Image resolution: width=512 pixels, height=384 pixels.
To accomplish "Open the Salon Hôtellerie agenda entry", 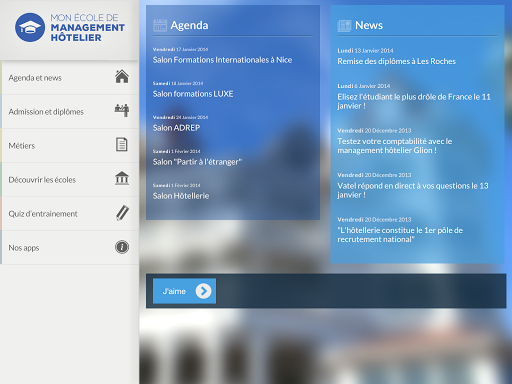I will click(x=181, y=196).
